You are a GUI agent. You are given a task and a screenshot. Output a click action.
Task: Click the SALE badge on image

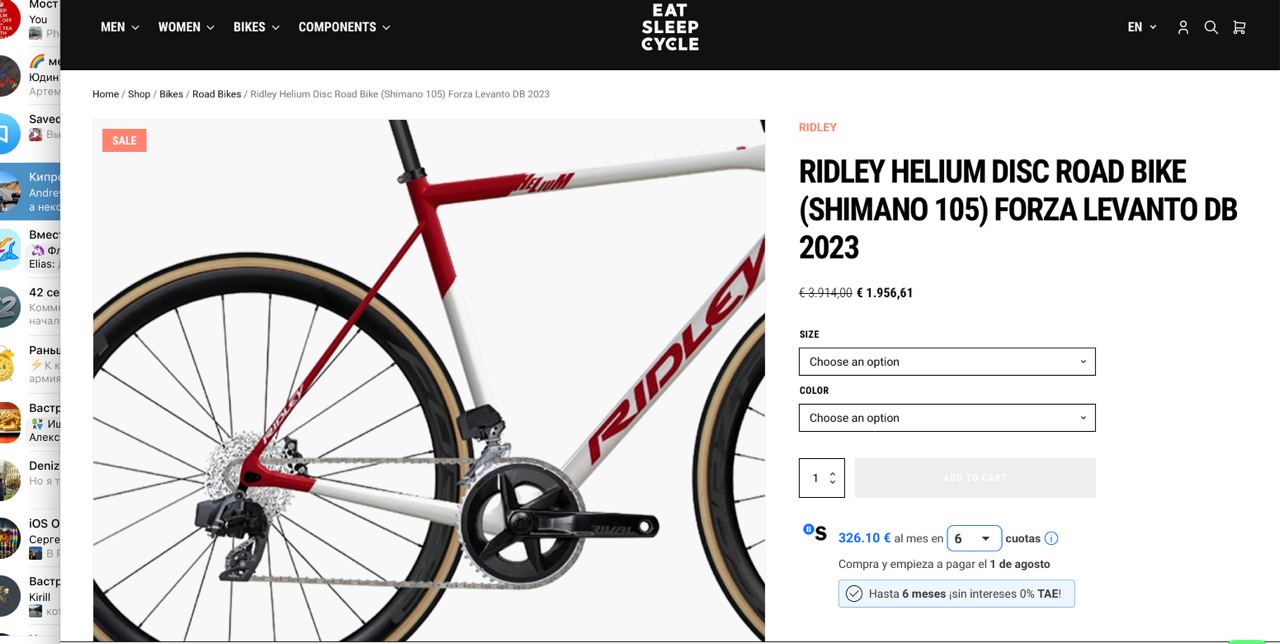point(124,140)
